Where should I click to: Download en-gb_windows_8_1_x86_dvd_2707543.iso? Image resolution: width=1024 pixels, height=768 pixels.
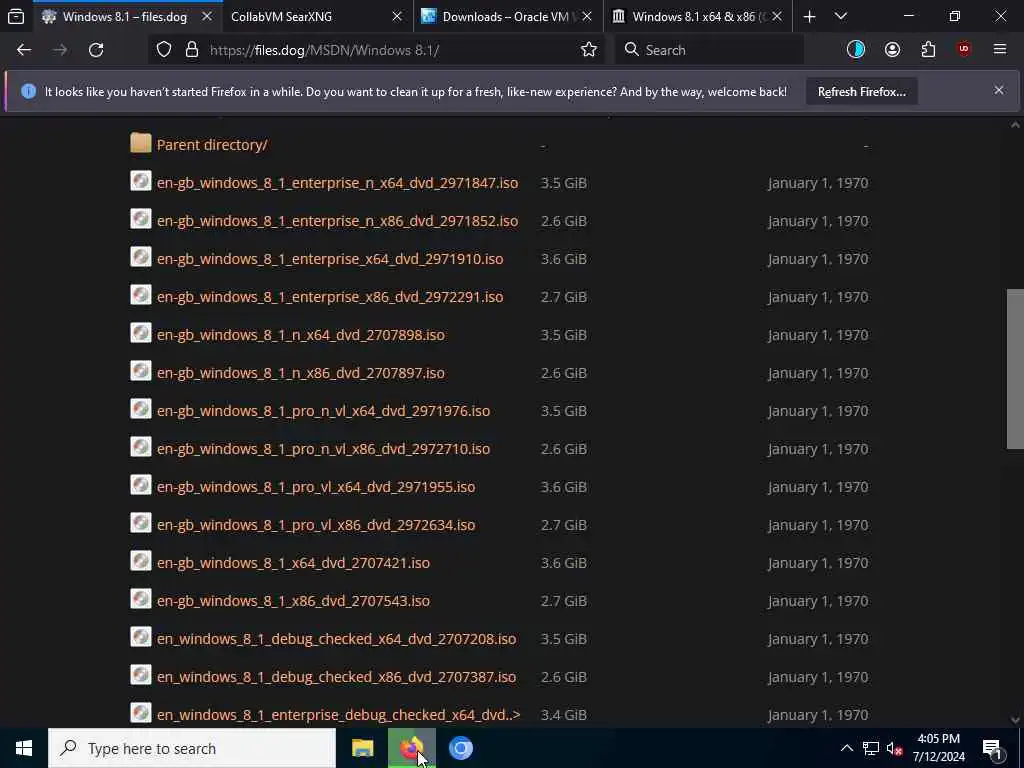point(293,601)
